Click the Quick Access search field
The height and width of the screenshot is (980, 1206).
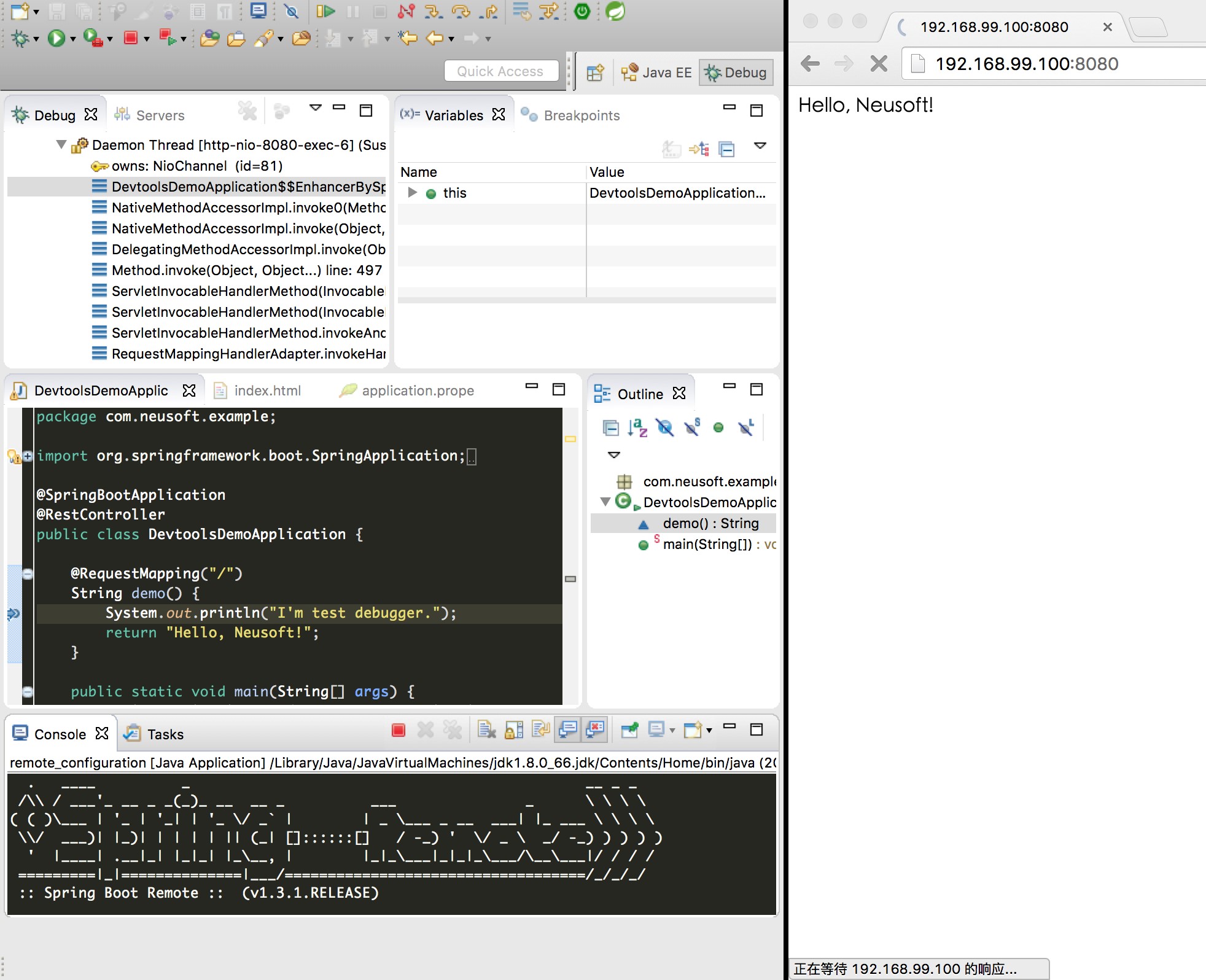tap(501, 71)
